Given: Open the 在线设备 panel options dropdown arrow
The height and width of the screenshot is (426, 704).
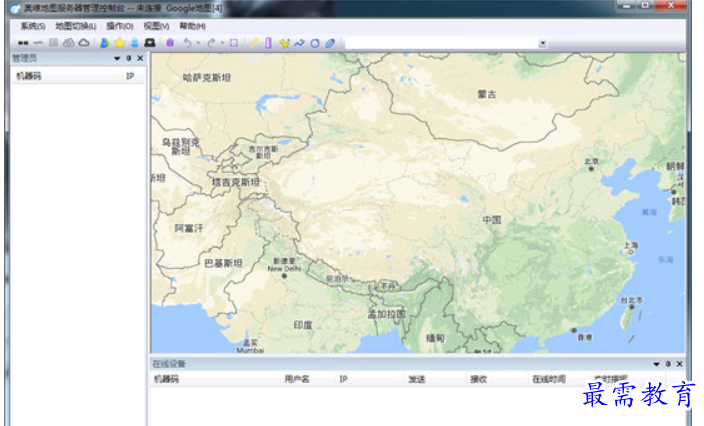Looking at the screenshot, I should tap(656, 364).
